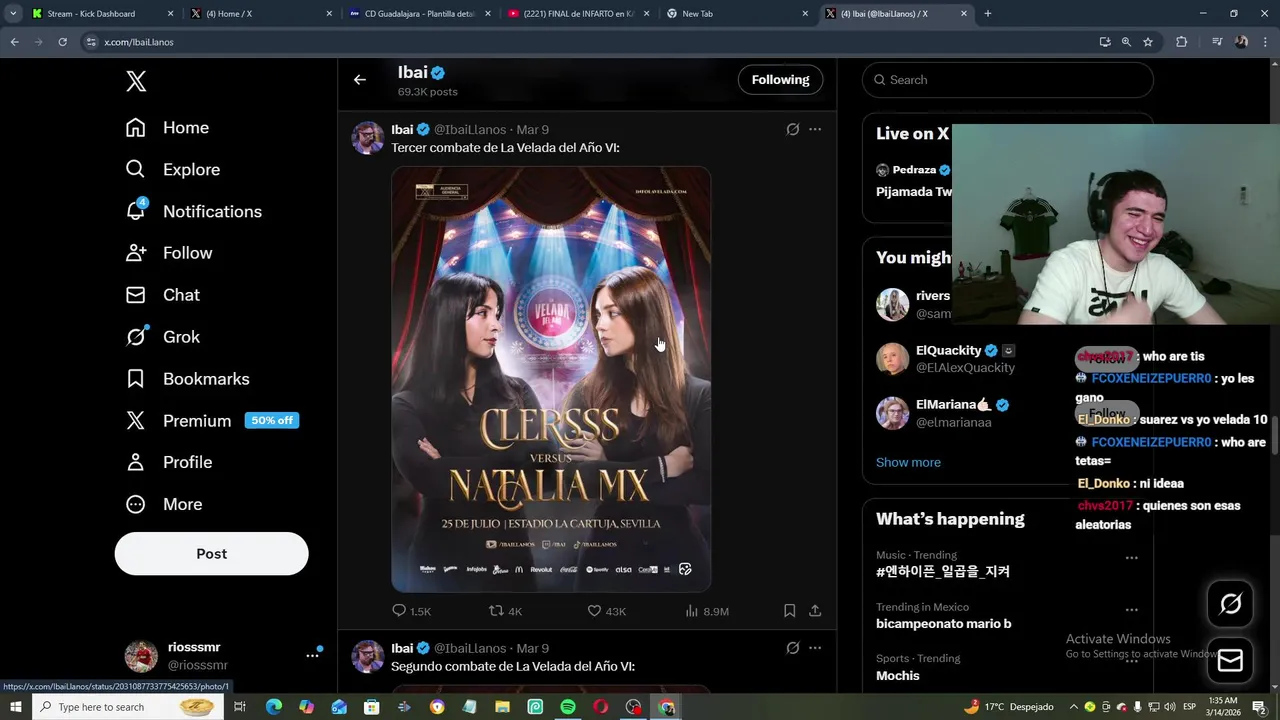The height and width of the screenshot is (720, 1280).
Task: Click the @IbaiLlanos handle on first post
Action: pos(470,130)
